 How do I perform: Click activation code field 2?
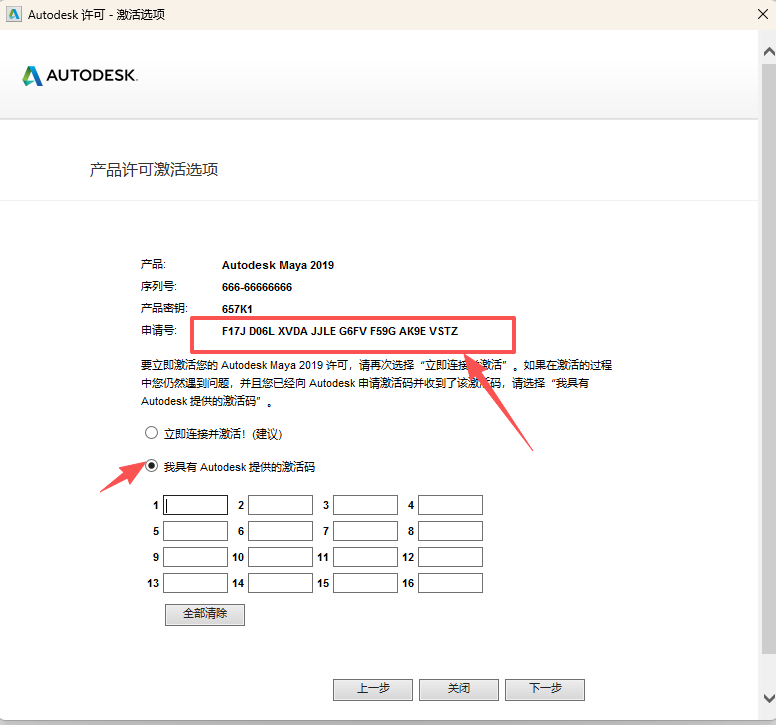(x=281, y=505)
